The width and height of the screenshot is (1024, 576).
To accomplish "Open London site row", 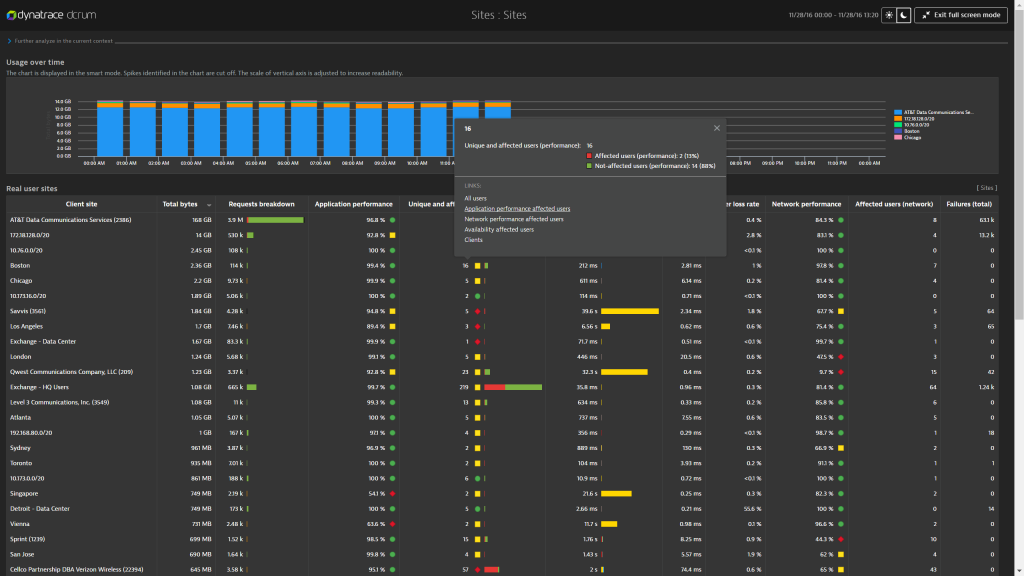I will pyautogui.click(x=20, y=357).
